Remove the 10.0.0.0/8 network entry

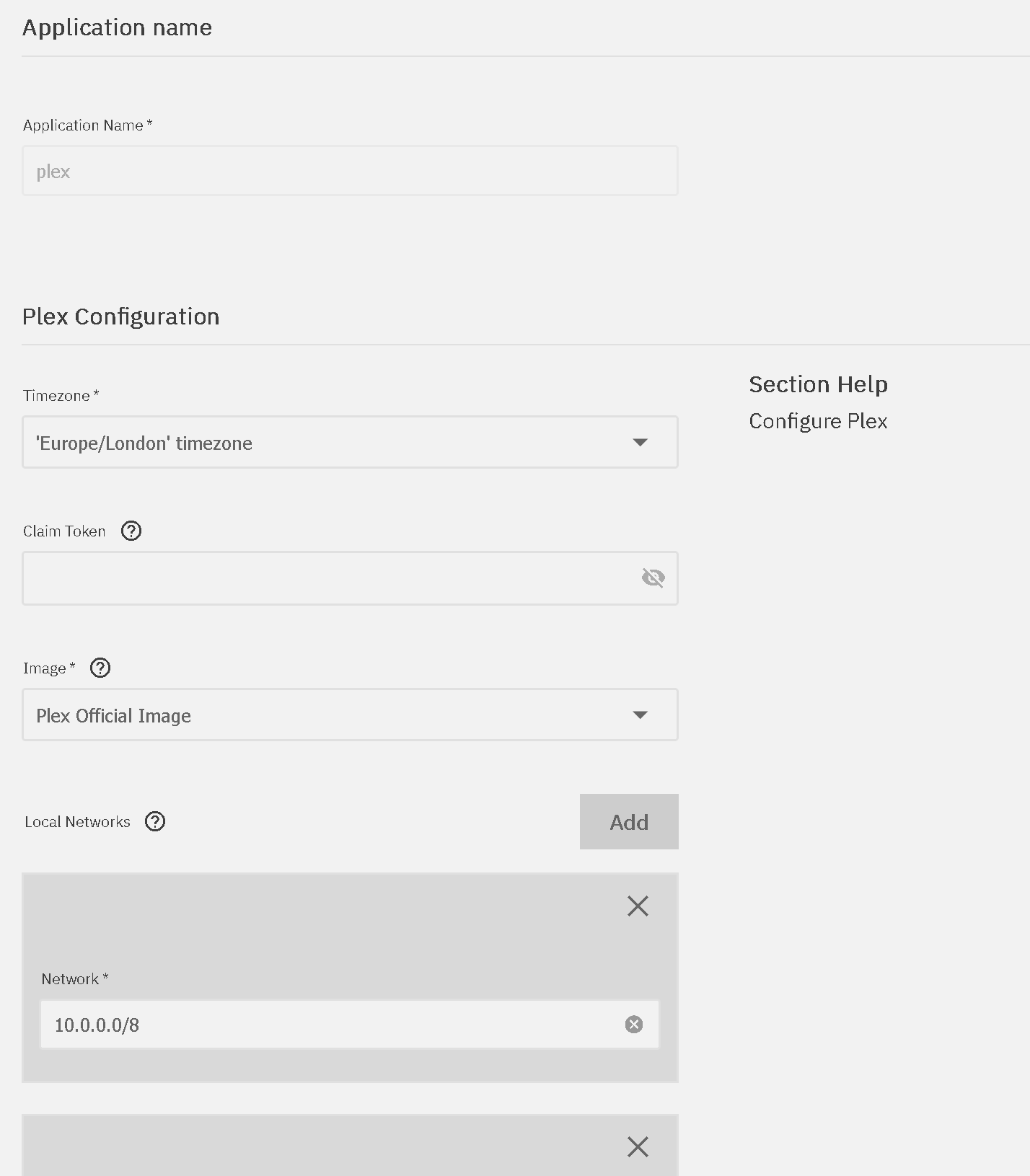tap(638, 906)
